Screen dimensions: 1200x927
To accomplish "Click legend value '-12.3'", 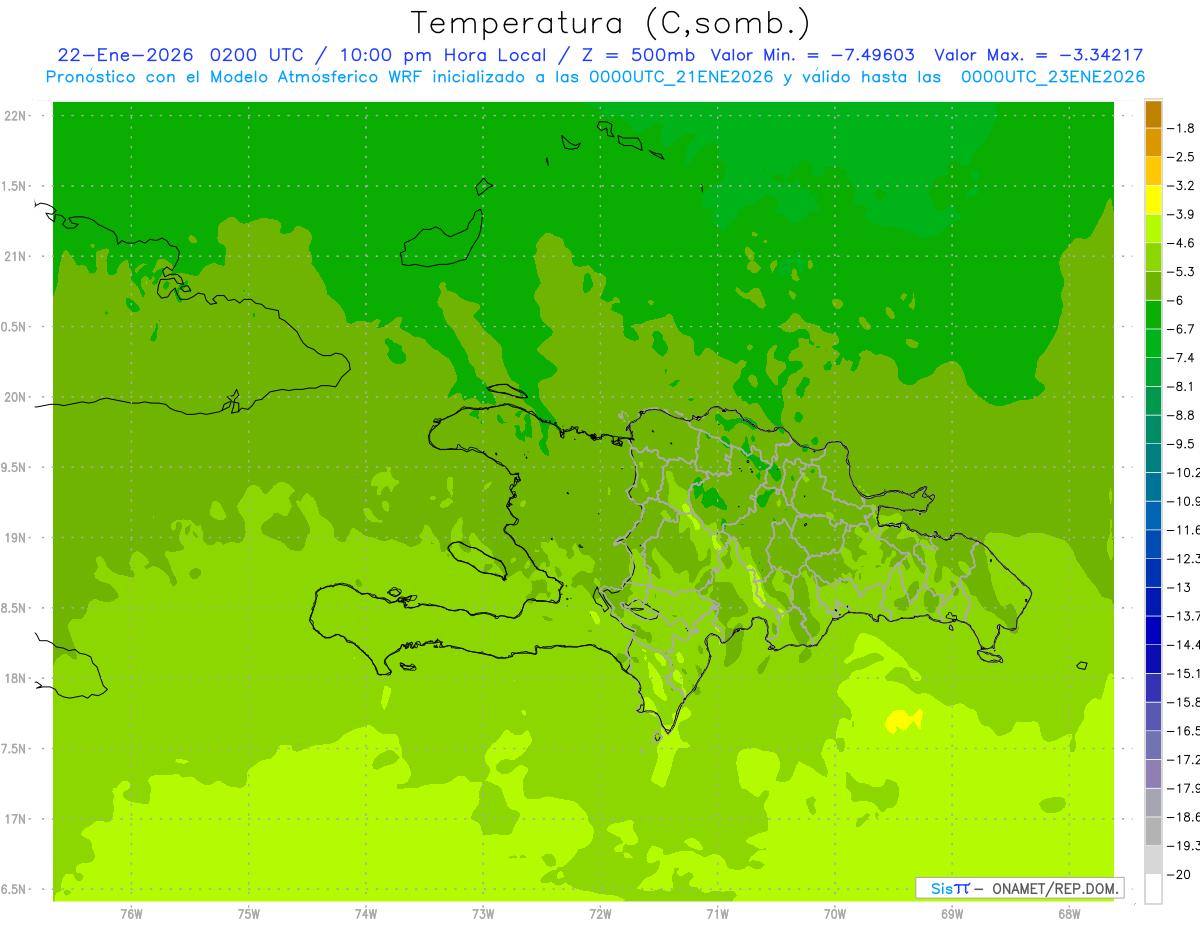I will coord(1184,559).
